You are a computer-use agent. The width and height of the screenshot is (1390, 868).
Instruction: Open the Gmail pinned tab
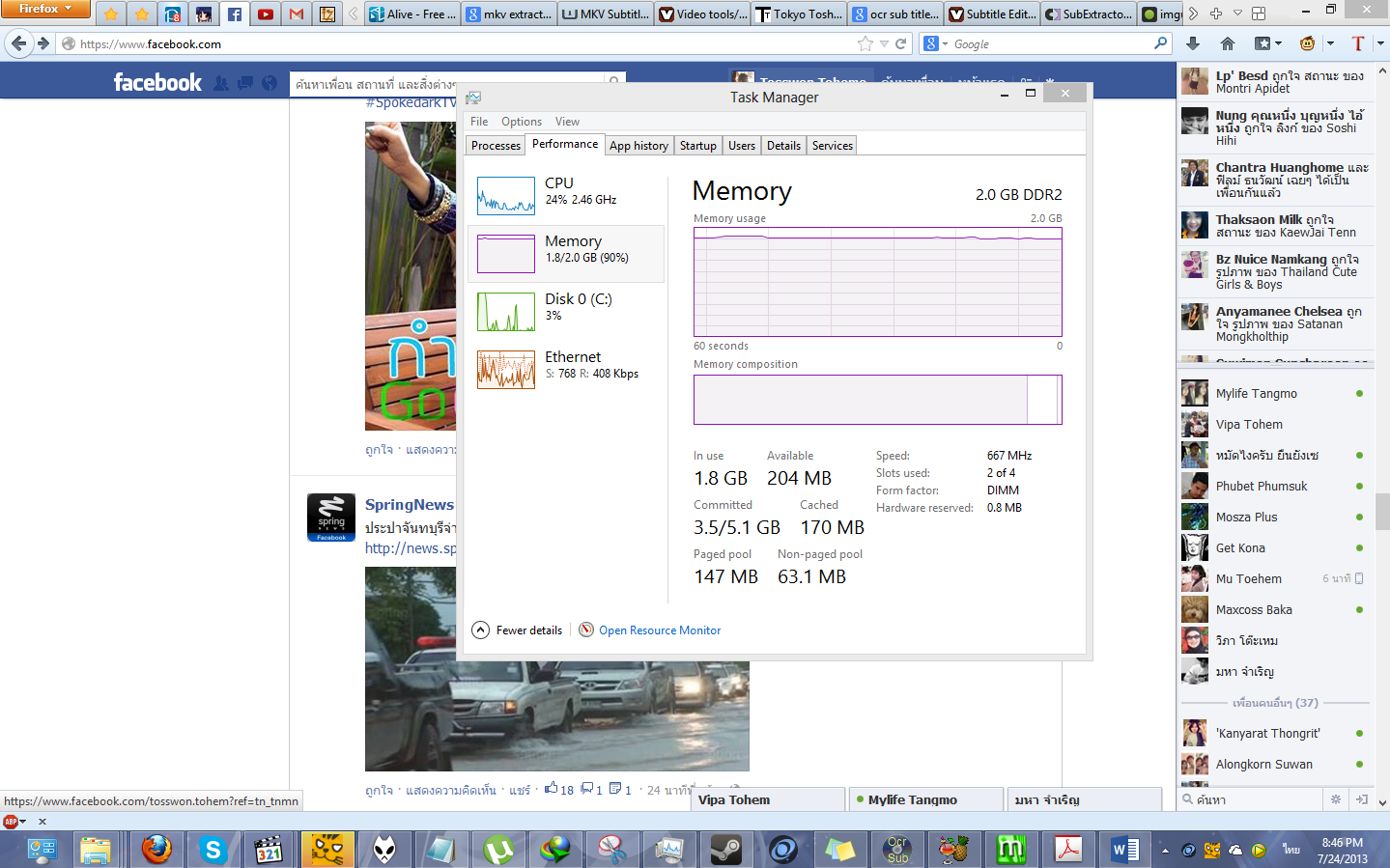[x=297, y=14]
